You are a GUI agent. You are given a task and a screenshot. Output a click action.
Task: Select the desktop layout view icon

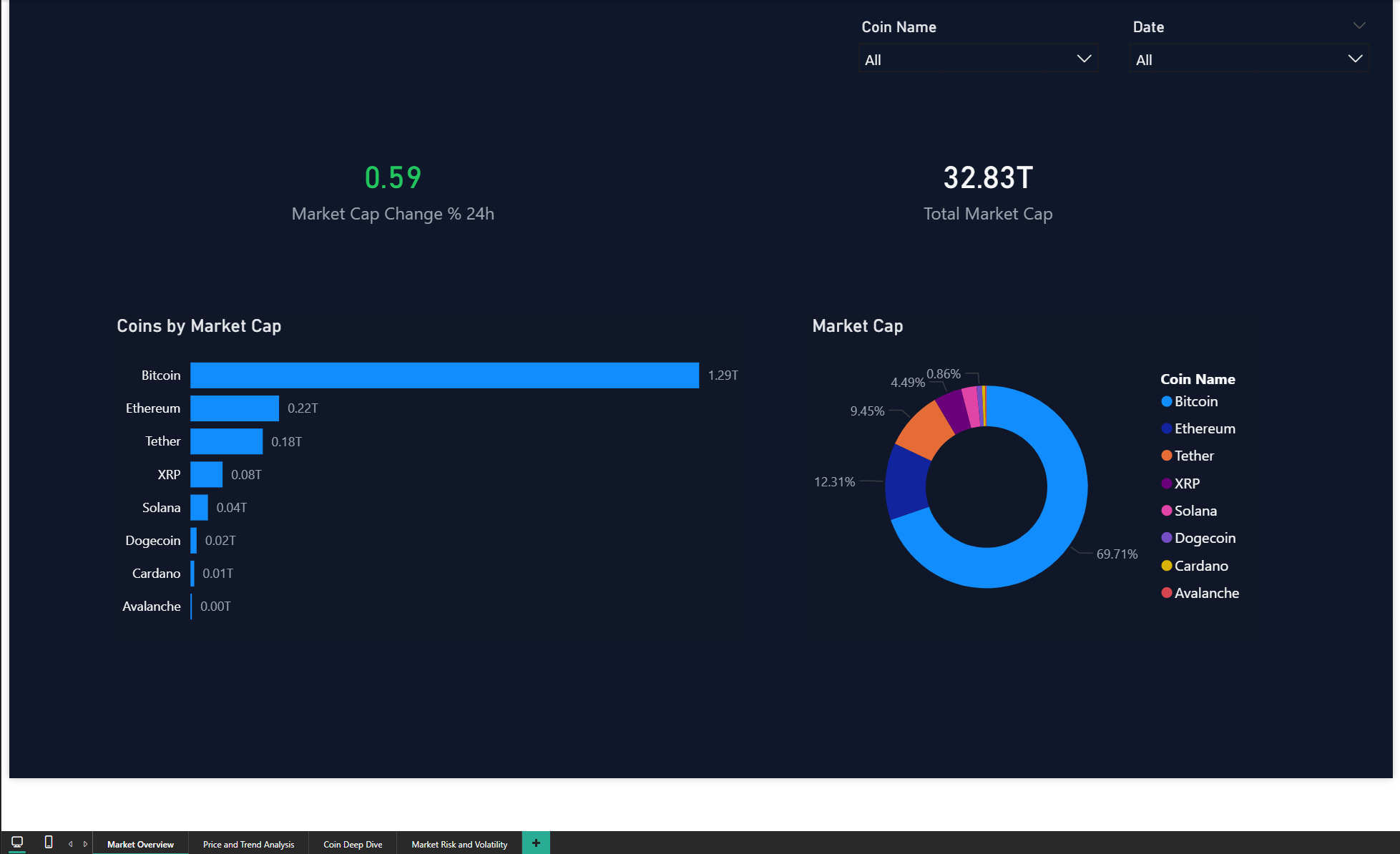tap(17, 843)
